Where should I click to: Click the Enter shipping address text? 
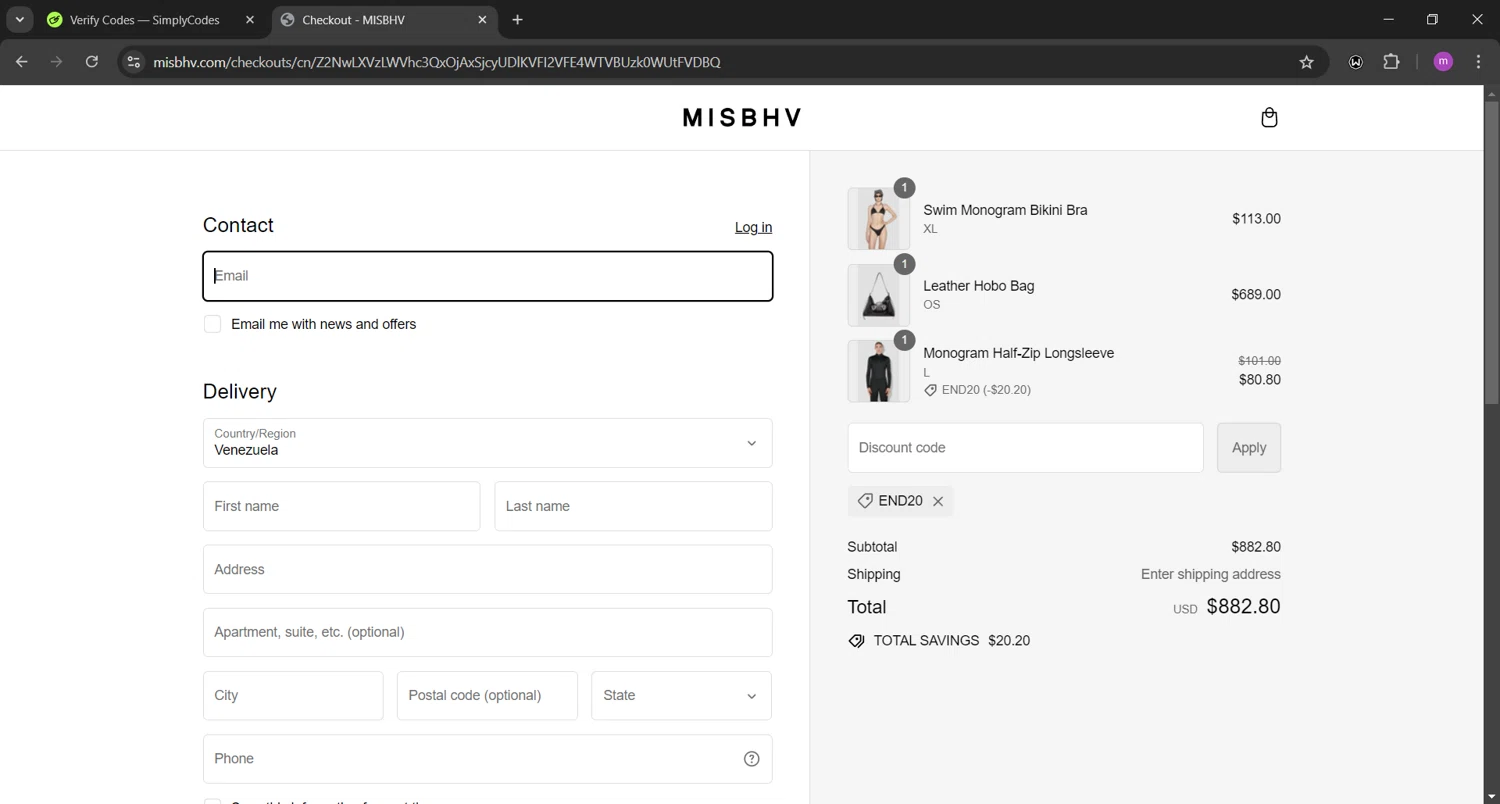1210,575
